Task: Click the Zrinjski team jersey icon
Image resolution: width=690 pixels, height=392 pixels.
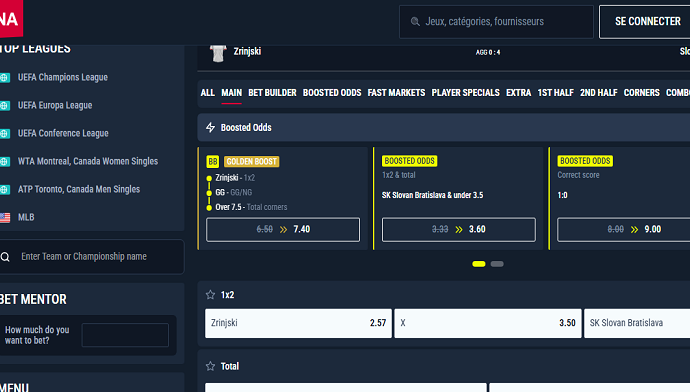Action: 218,53
